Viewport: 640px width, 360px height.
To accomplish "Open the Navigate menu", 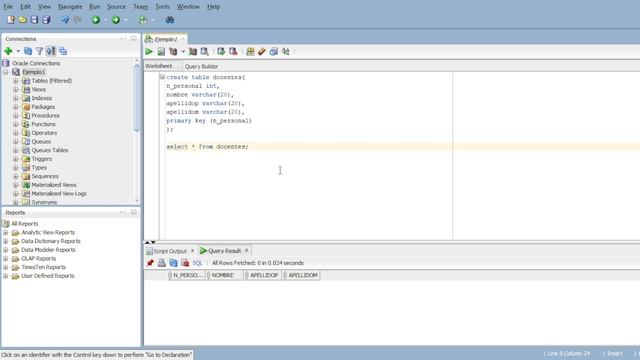I will [x=70, y=7].
